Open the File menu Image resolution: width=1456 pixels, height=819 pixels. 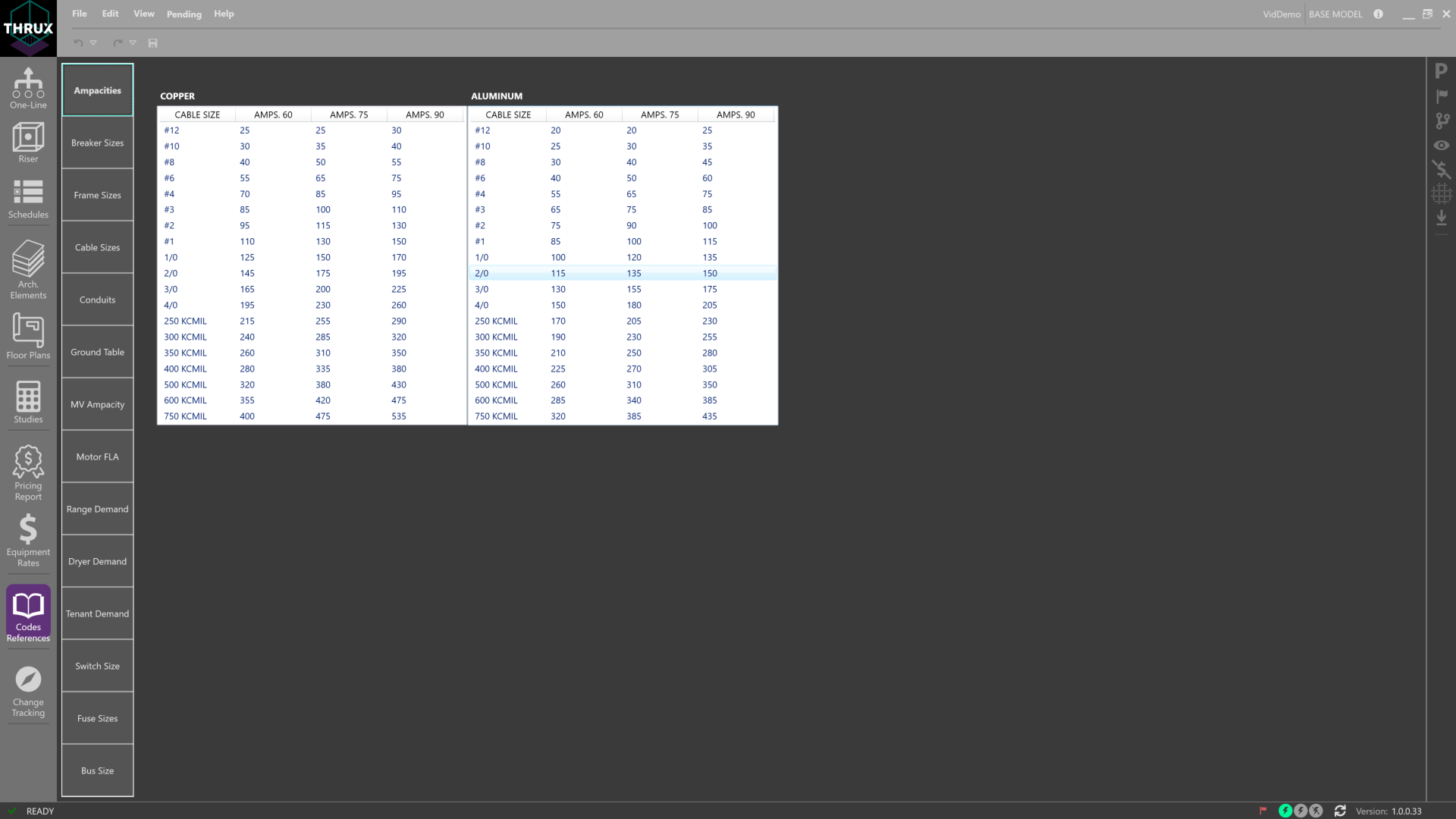(79, 14)
